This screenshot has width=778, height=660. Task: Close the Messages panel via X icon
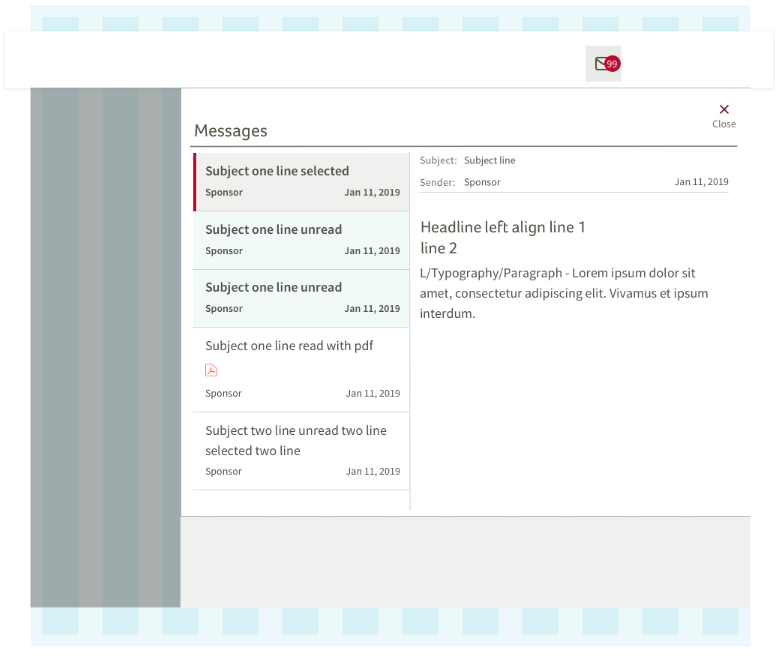724,109
